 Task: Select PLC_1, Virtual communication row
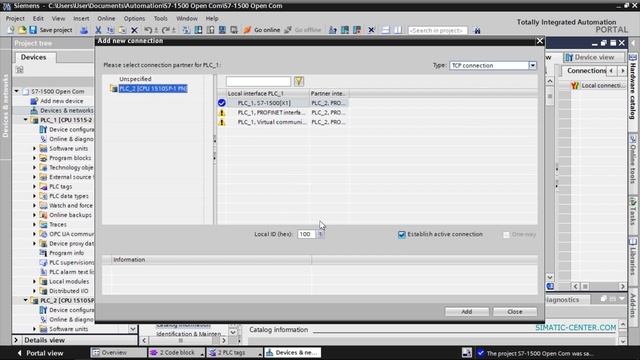tap(283, 122)
